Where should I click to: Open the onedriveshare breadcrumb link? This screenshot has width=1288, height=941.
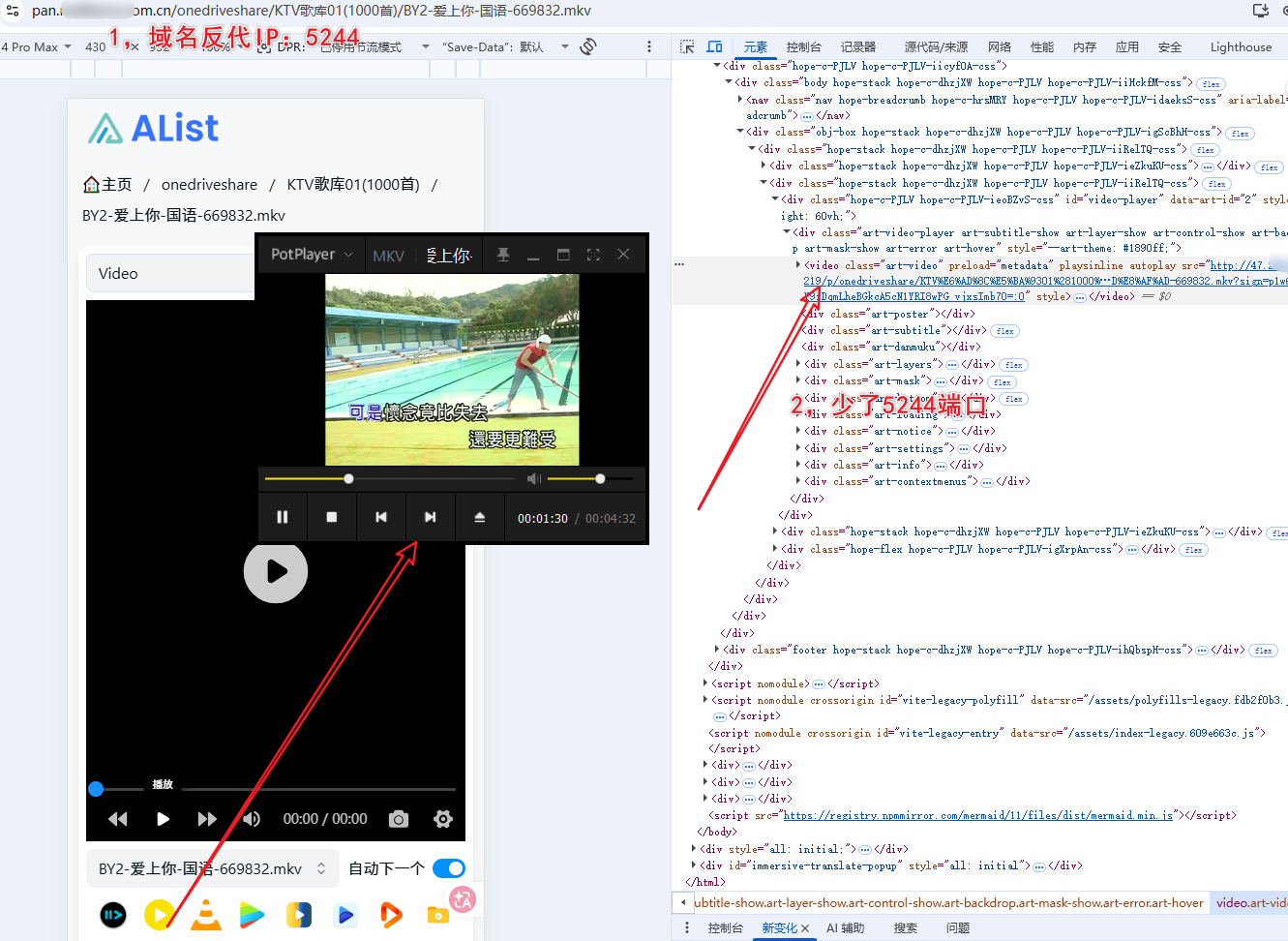click(209, 184)
